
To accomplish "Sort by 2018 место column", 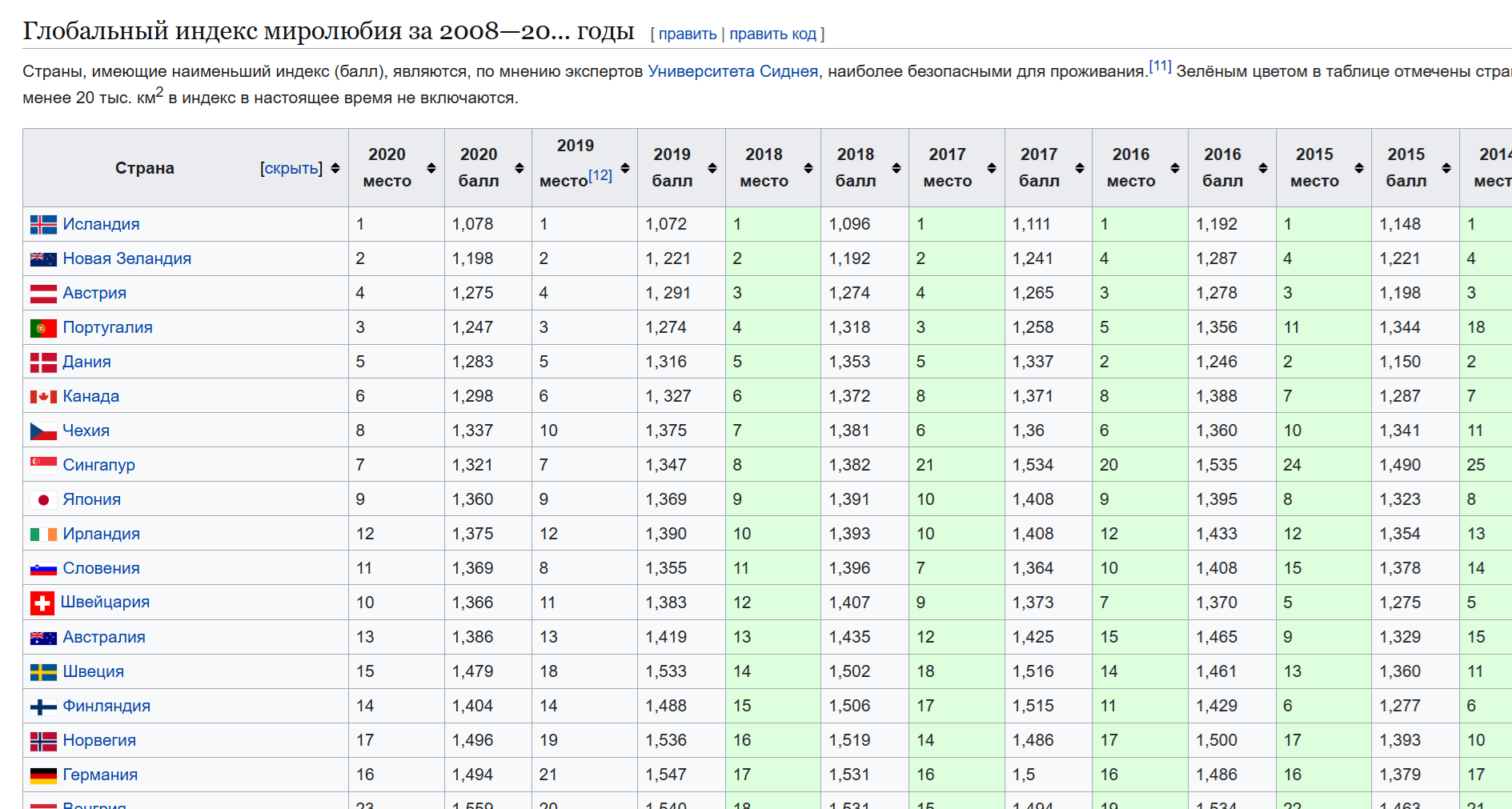I will pyautogui.click(x=808, y=168).
